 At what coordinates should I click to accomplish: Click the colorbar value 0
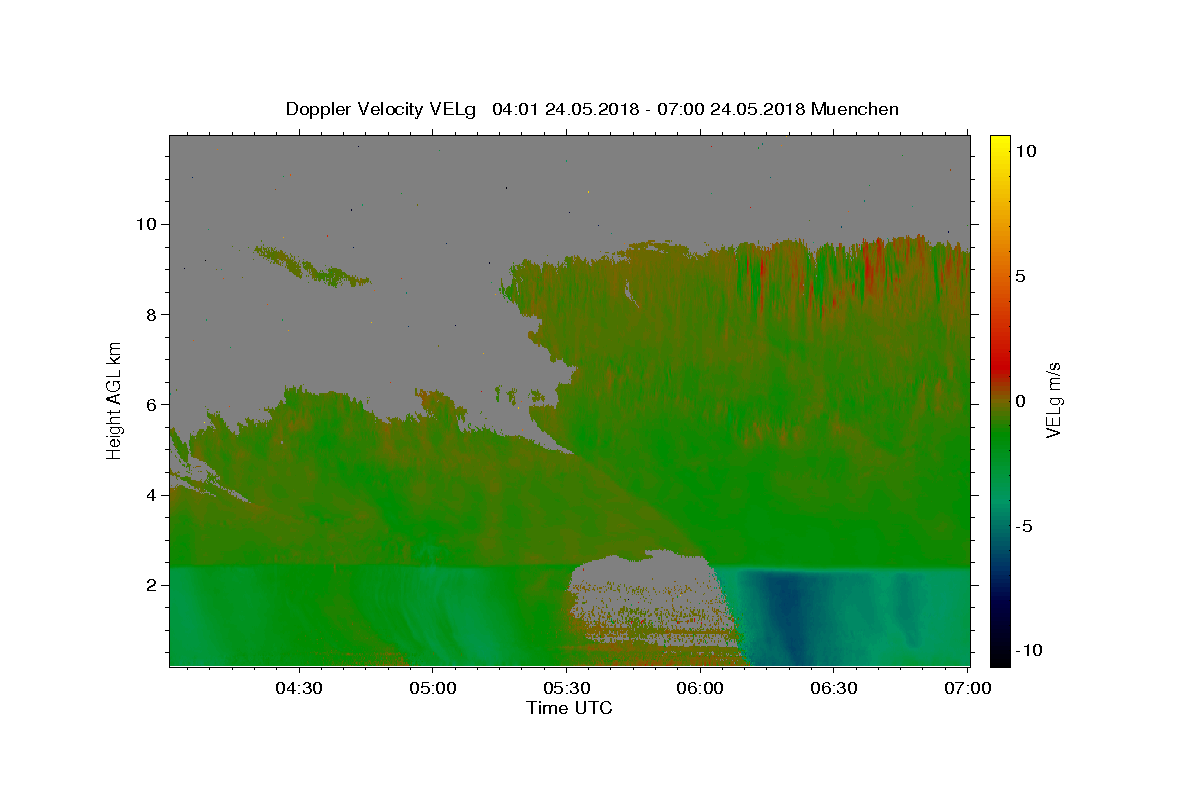pyautogui.click(x=1021, y=401)
